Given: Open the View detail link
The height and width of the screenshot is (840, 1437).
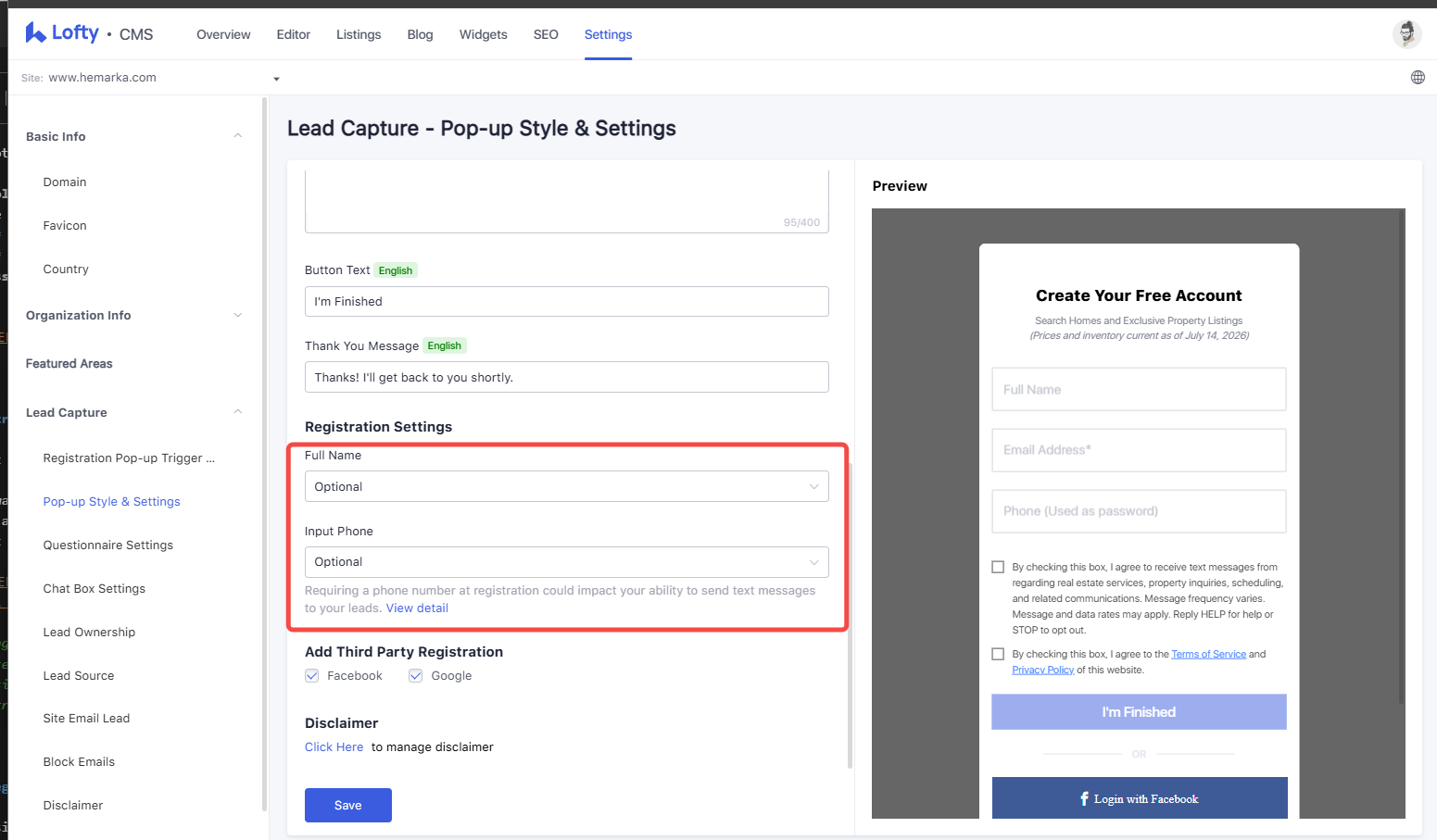Looking at the screenshot, I should [x=417, y=608].
